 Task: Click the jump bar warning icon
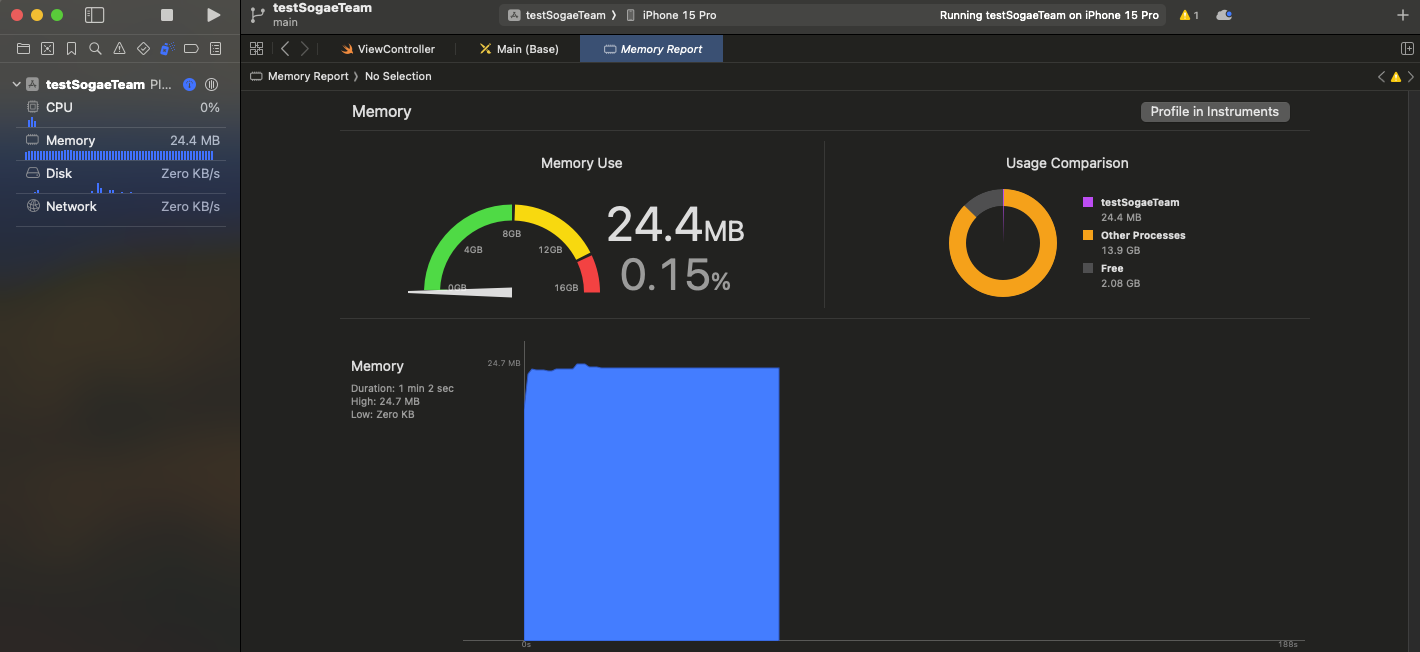pos(1396,76)
